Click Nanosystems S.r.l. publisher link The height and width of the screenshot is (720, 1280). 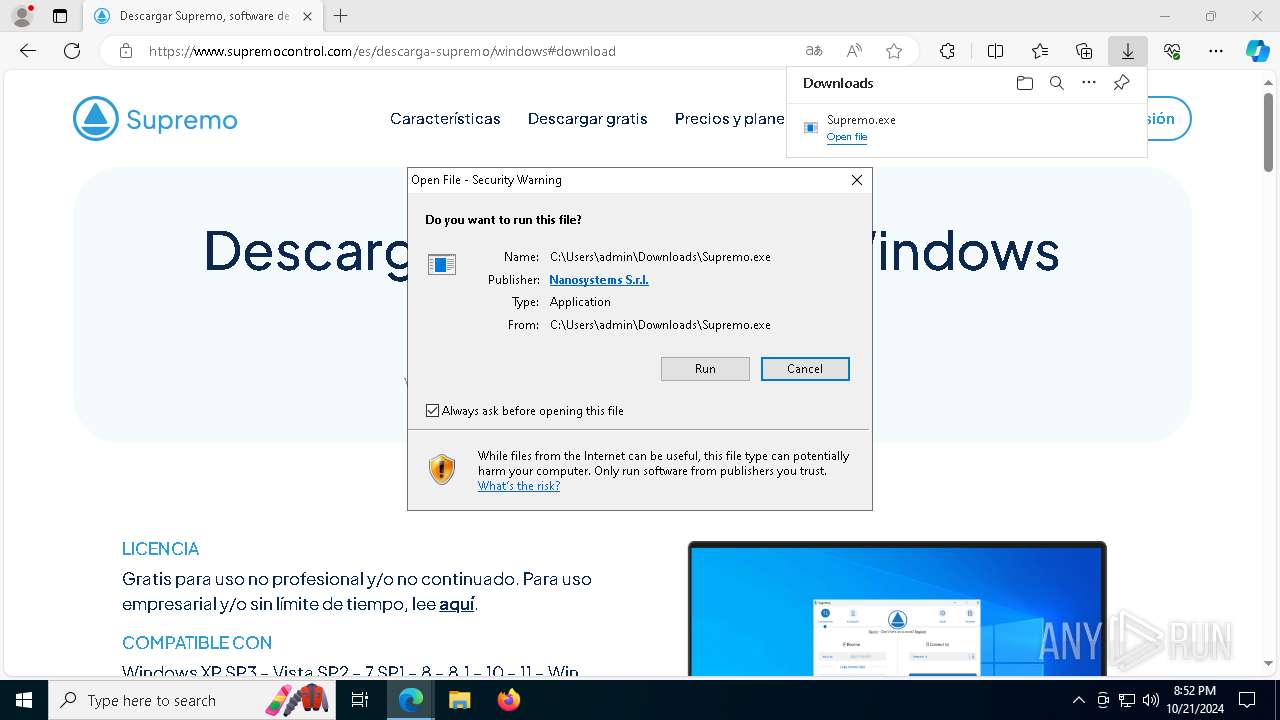[599, 280]
